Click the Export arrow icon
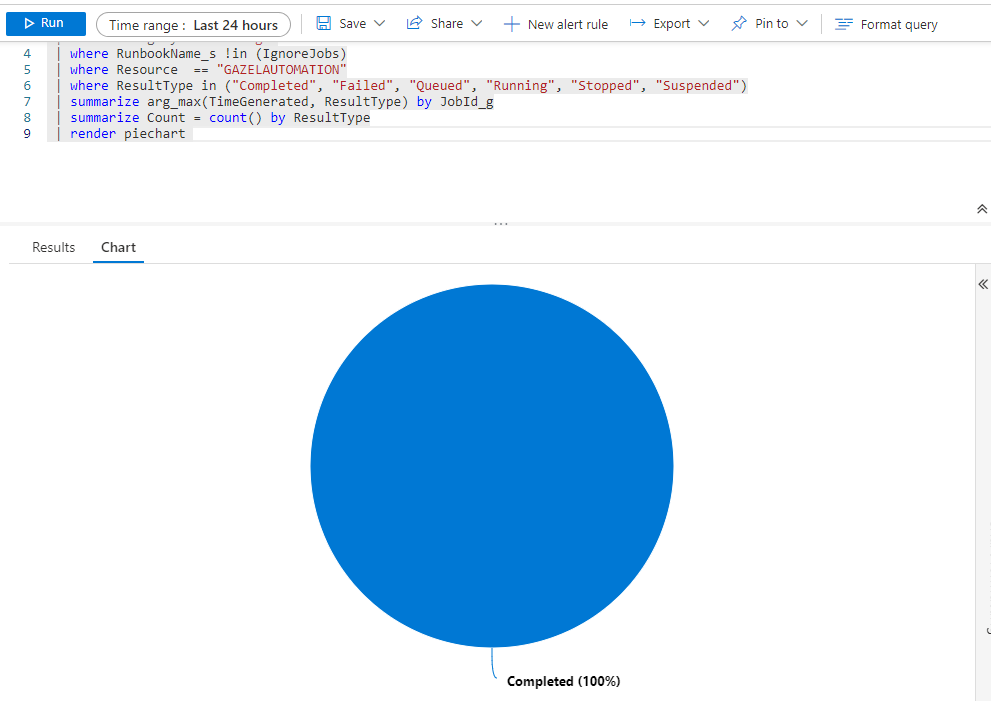This screenshot has width=991, height=701. tap(637, 23)
